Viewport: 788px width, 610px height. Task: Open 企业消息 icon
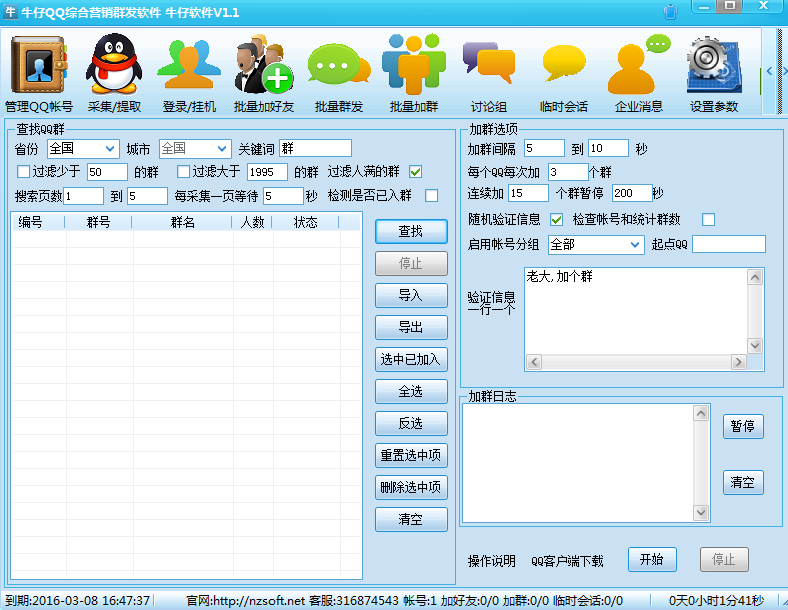click(639, 64)
